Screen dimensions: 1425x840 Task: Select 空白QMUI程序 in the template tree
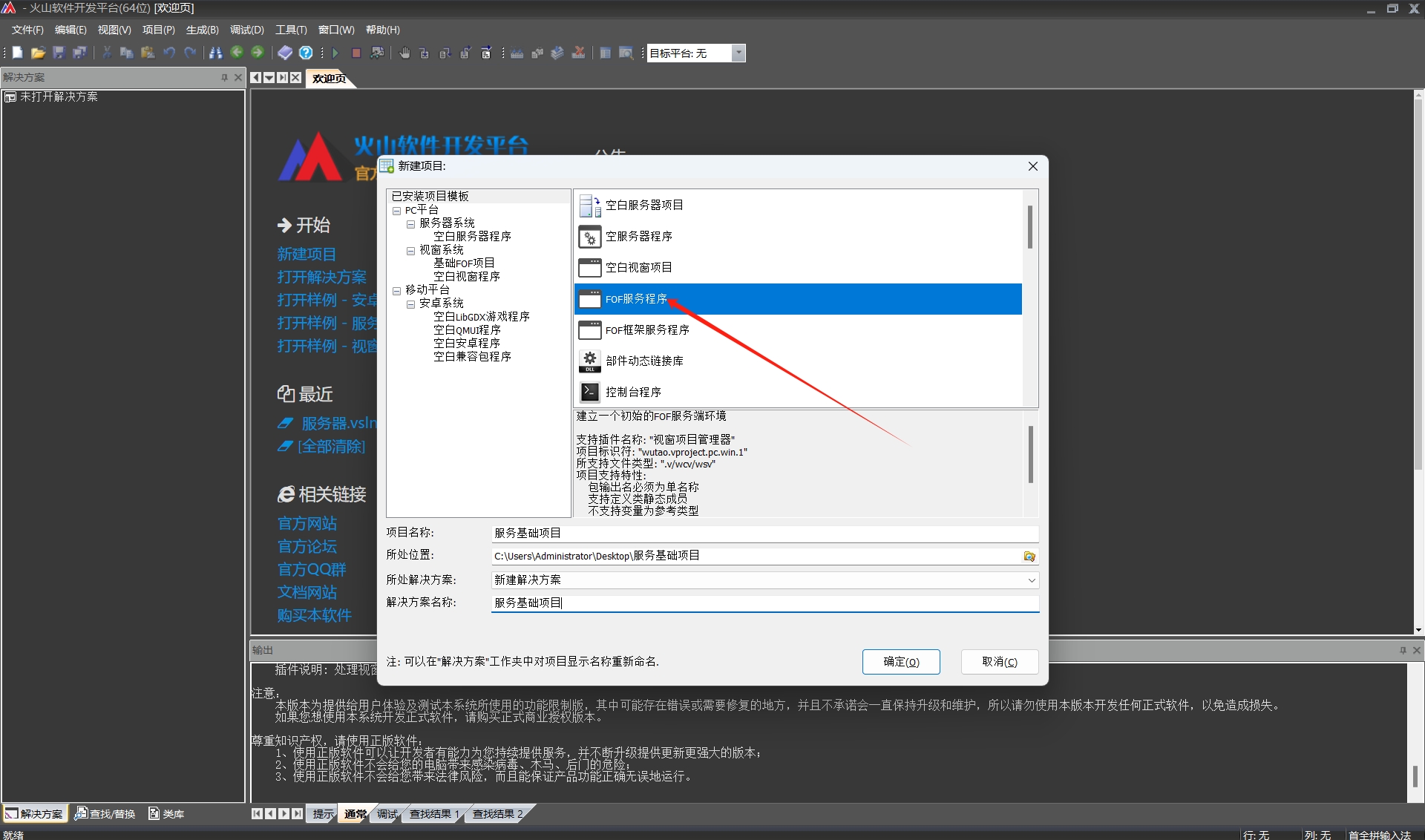pyautogui.click(x=467, y=330)
